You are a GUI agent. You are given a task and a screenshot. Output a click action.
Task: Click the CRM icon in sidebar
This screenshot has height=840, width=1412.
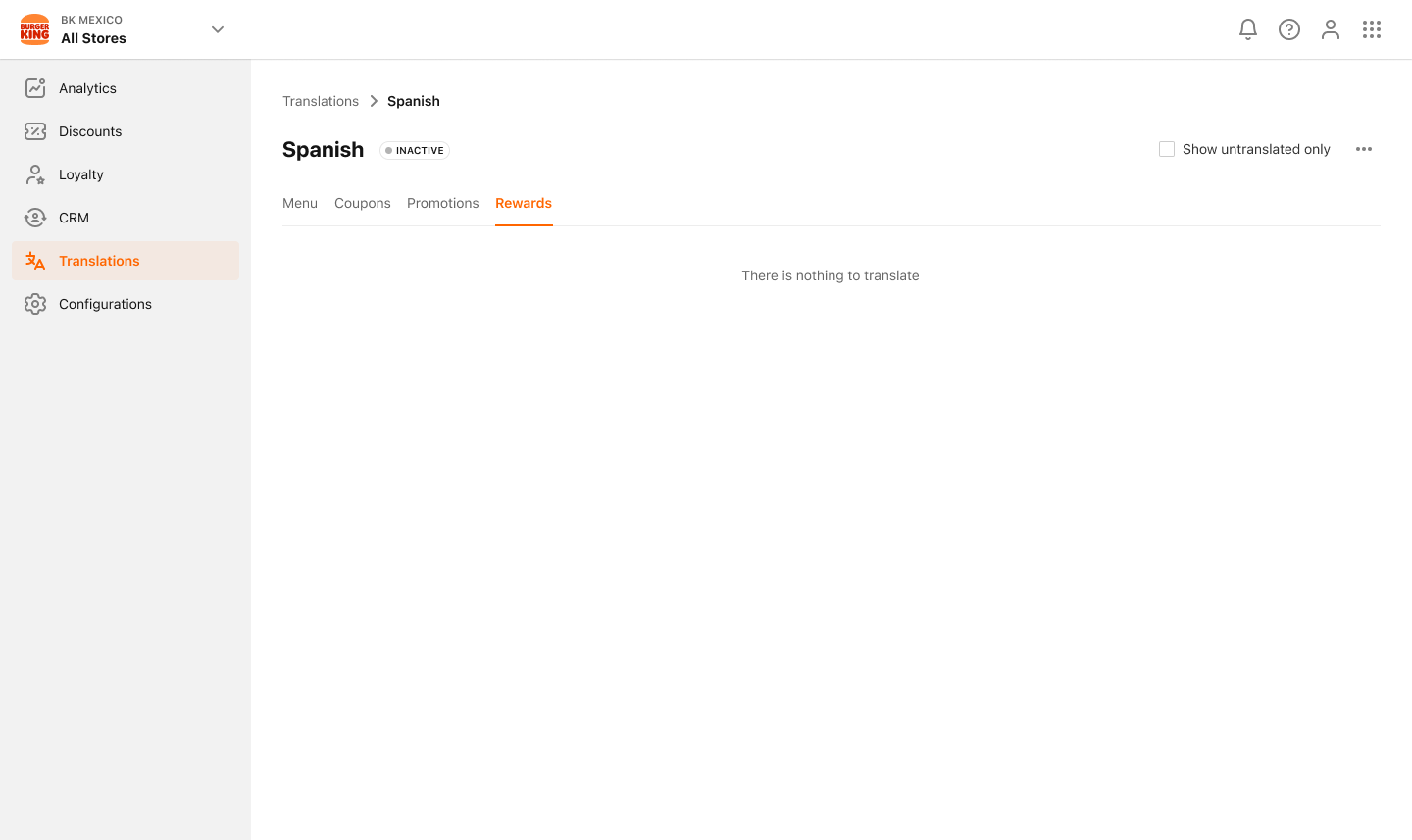pos(35,218)
